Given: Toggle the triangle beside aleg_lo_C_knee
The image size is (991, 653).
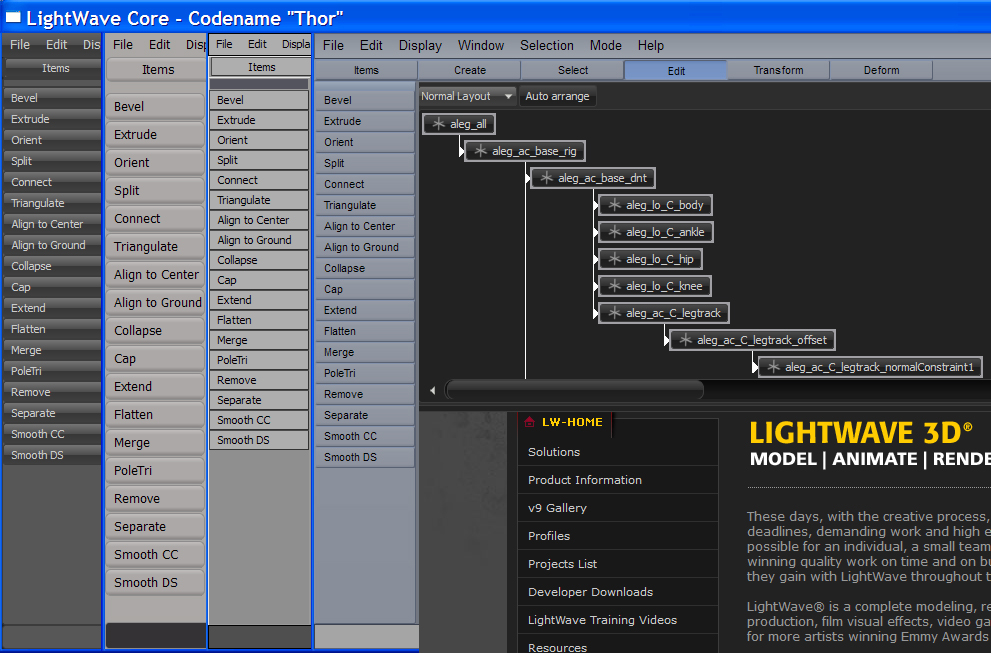Looking at the screenshot, I should [596, 286].
